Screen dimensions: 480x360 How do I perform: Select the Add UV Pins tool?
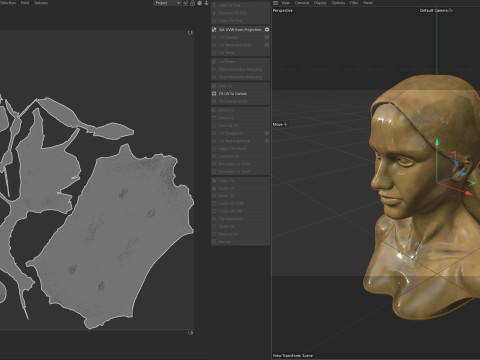241,5
